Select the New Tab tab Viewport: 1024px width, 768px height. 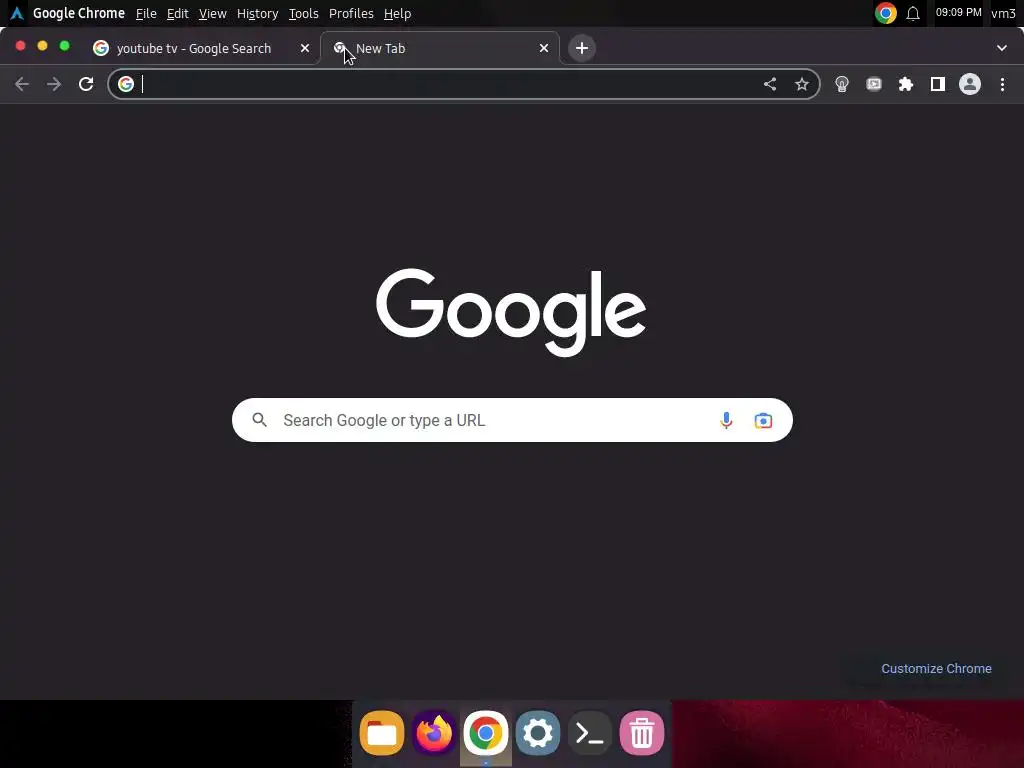[x=440, y=48]
